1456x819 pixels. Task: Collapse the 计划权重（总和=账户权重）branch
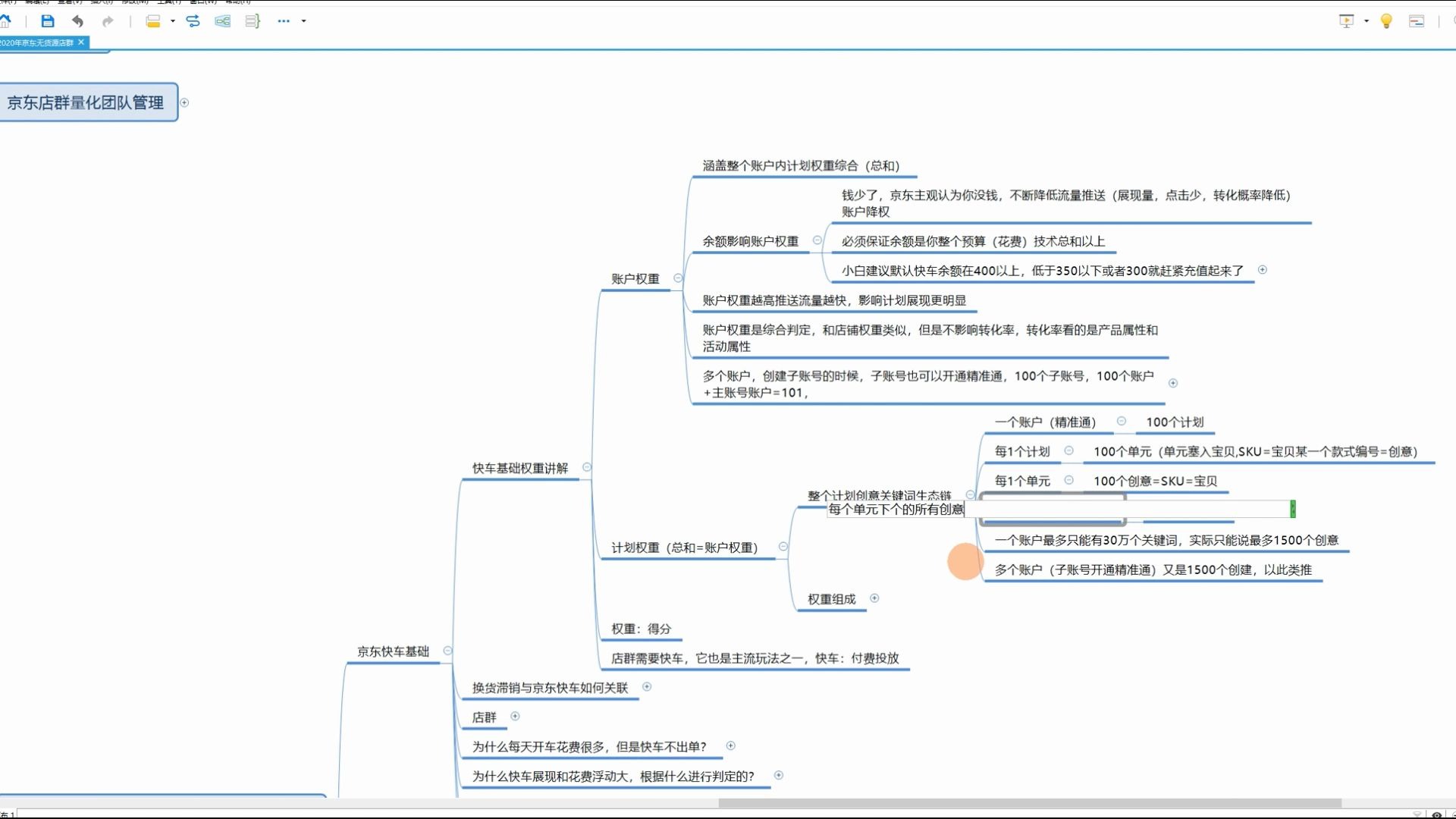tap(783, 547)
